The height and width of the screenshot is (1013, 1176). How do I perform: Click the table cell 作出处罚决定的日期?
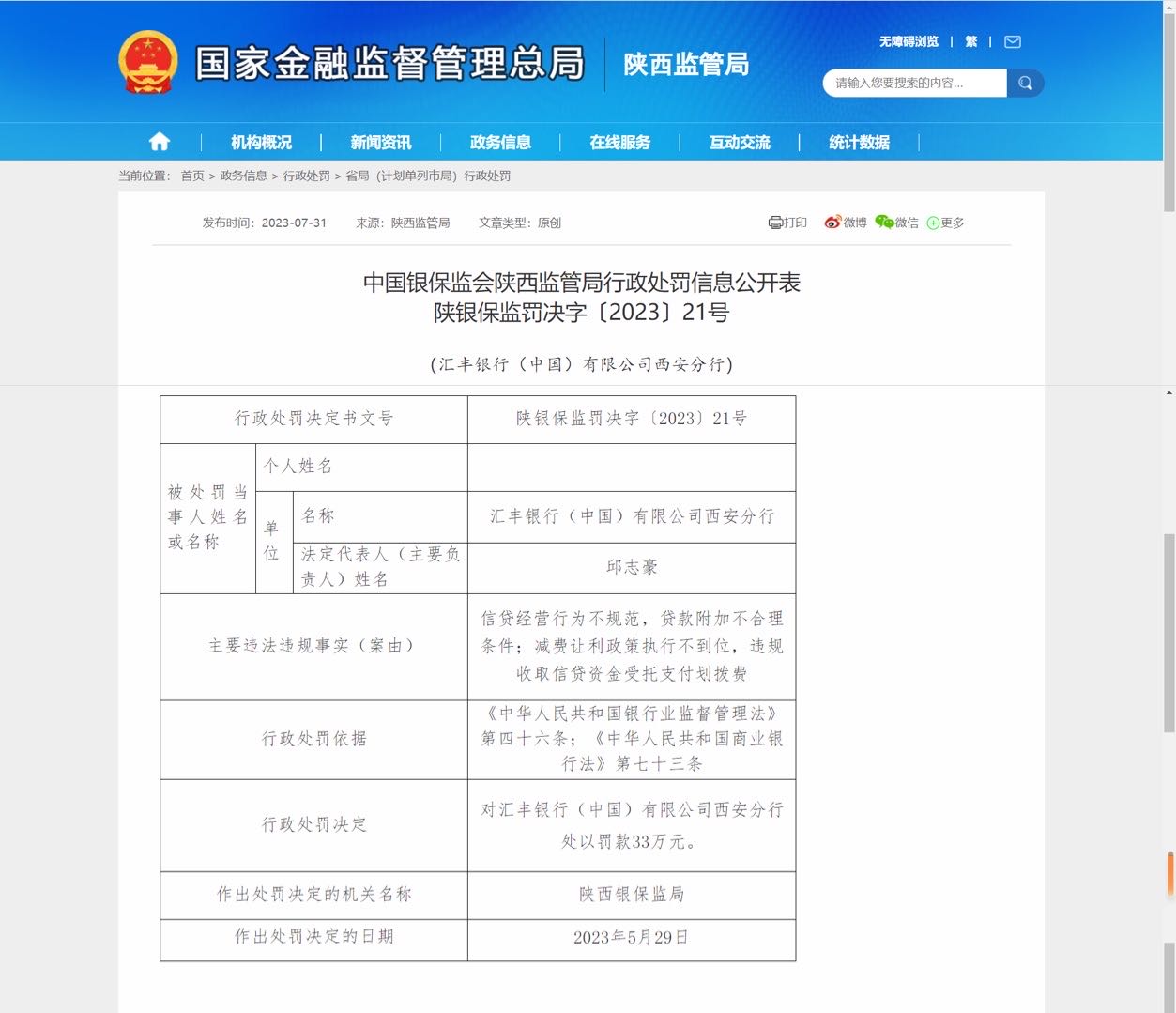(x=313, y=939)
